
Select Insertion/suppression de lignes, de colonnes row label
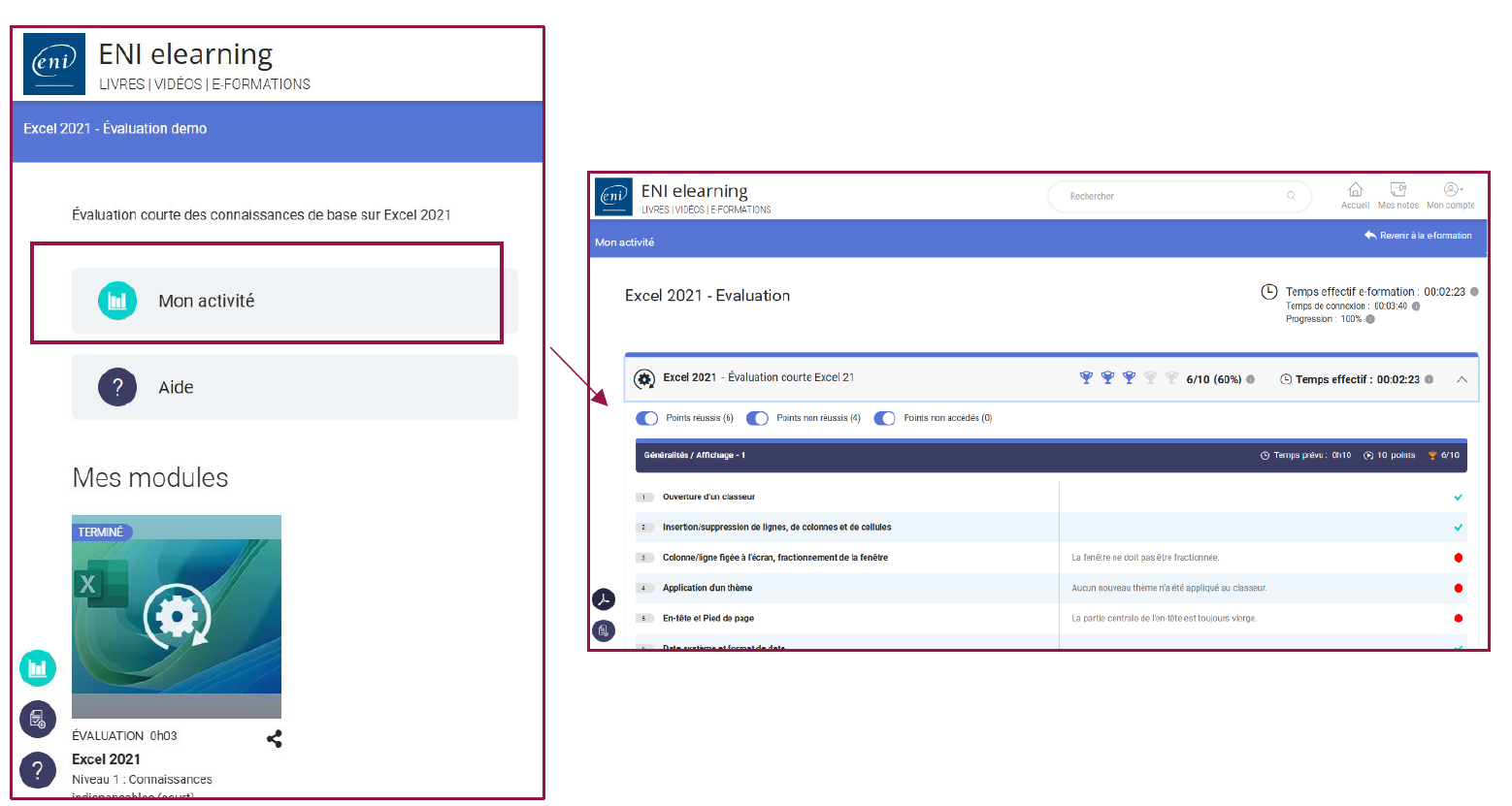(x=776, y=528)
